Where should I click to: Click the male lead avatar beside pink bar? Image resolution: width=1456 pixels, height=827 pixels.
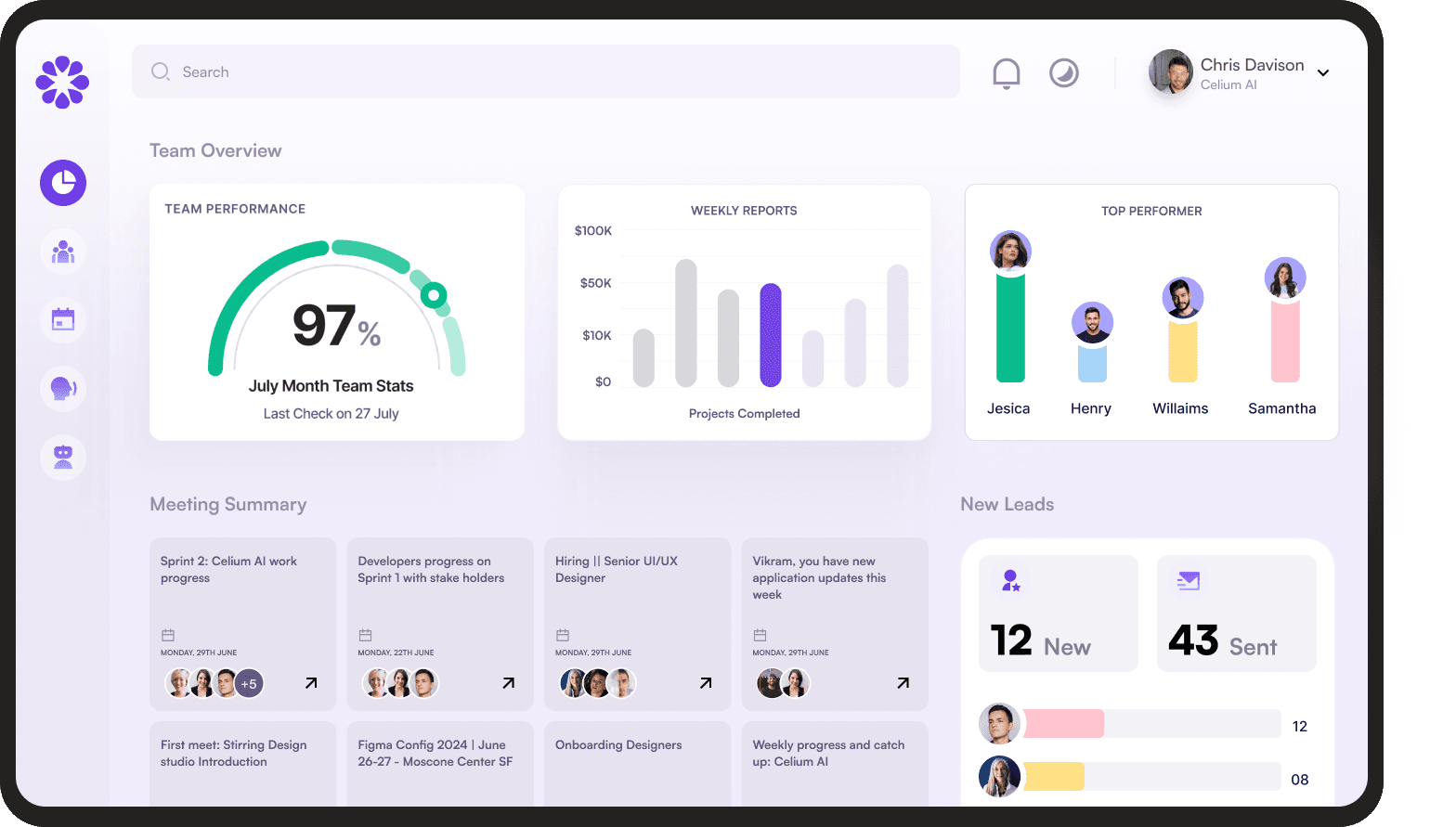coord(999,724)
